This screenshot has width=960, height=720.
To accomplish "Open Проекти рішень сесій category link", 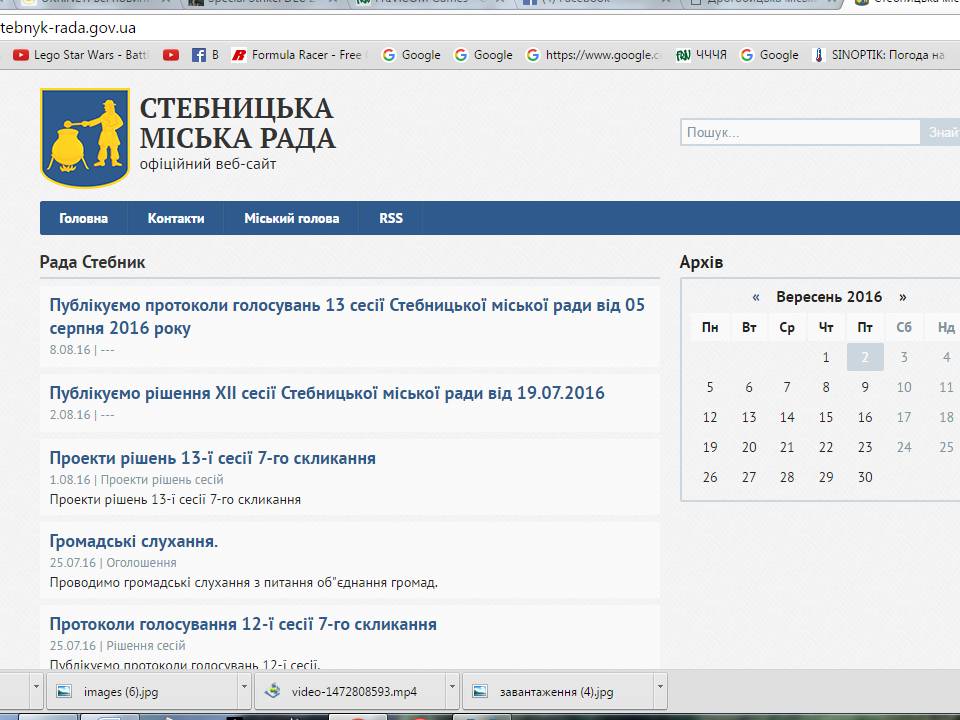I will click(162, 479).
